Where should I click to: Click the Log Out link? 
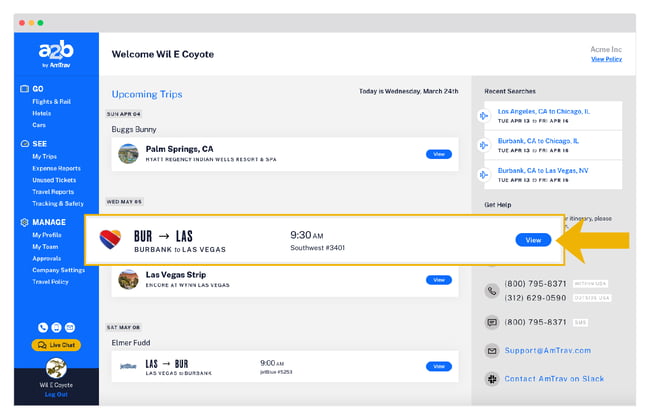(56, 394)
